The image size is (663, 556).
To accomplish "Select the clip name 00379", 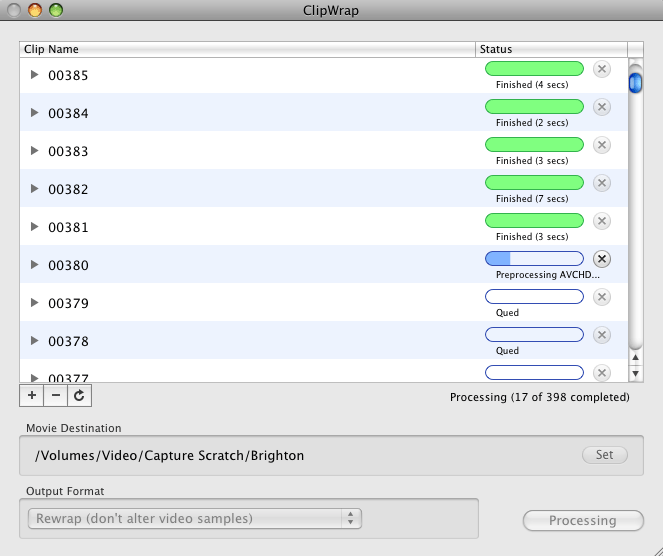I will (68, 304).
